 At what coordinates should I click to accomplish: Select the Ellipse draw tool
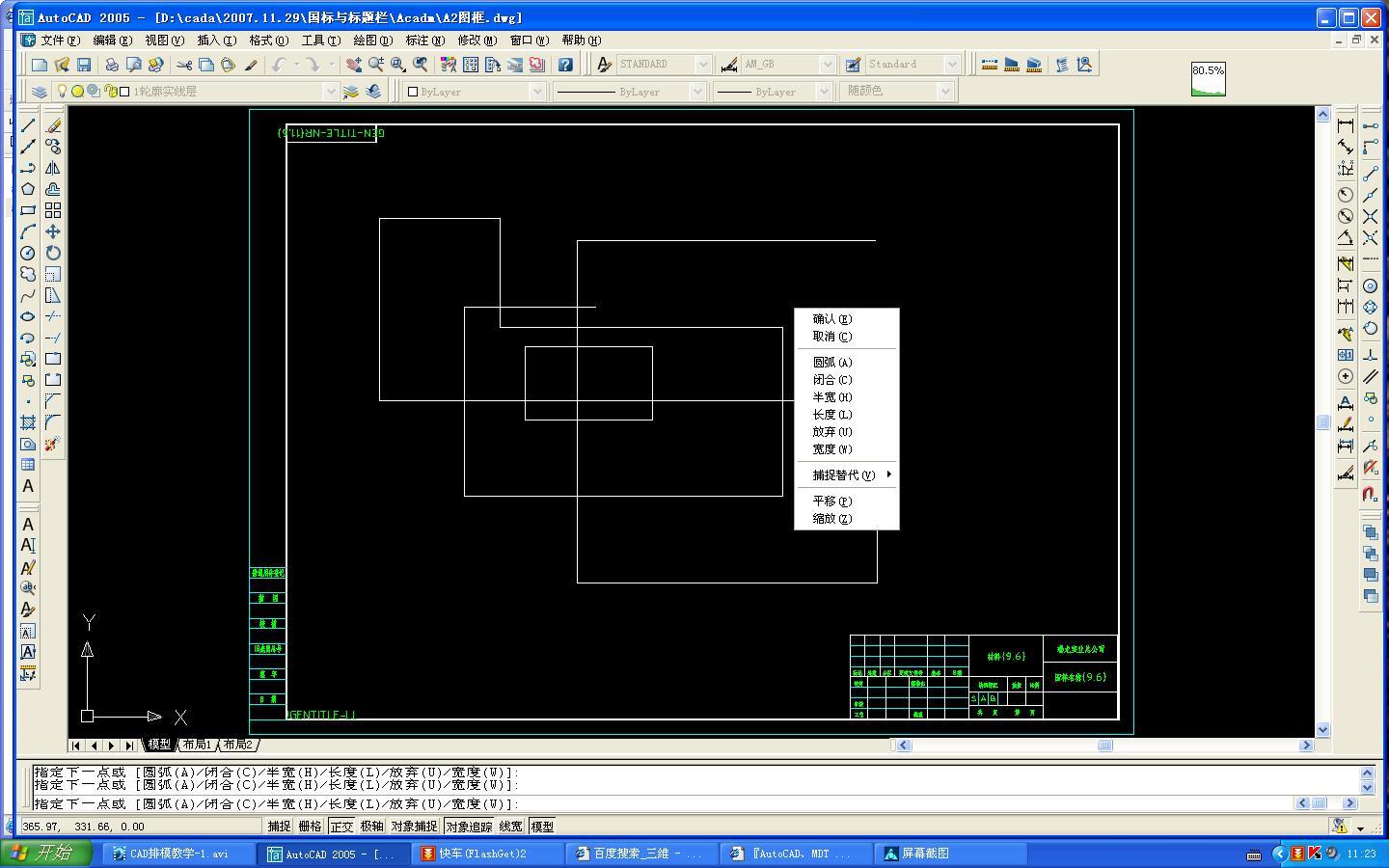click(x=28, y=316)
